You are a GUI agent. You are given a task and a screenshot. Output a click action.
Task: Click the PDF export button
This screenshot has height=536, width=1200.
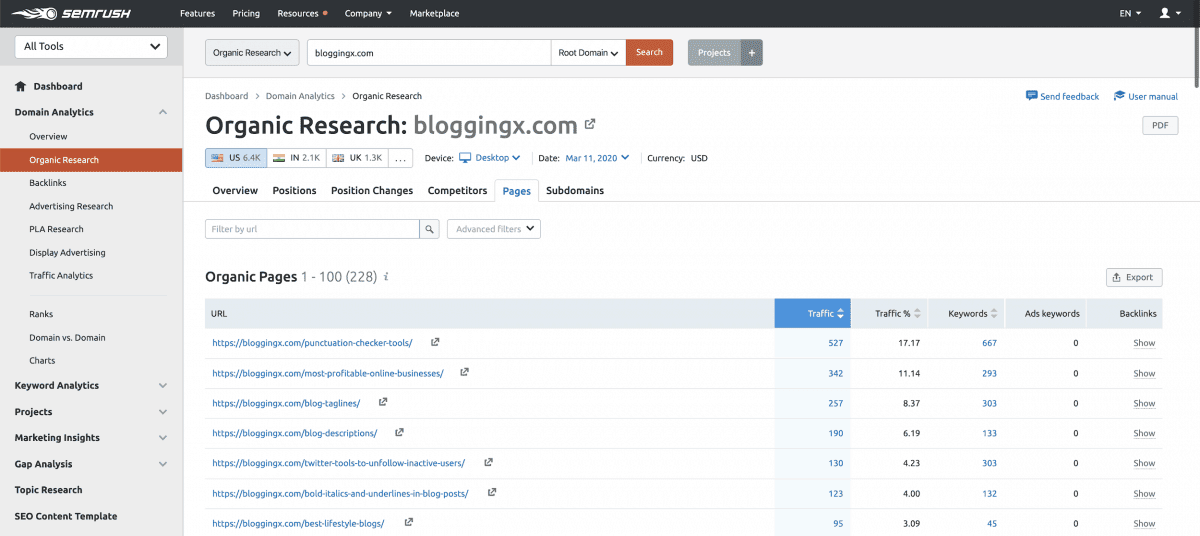point(1160,125)
